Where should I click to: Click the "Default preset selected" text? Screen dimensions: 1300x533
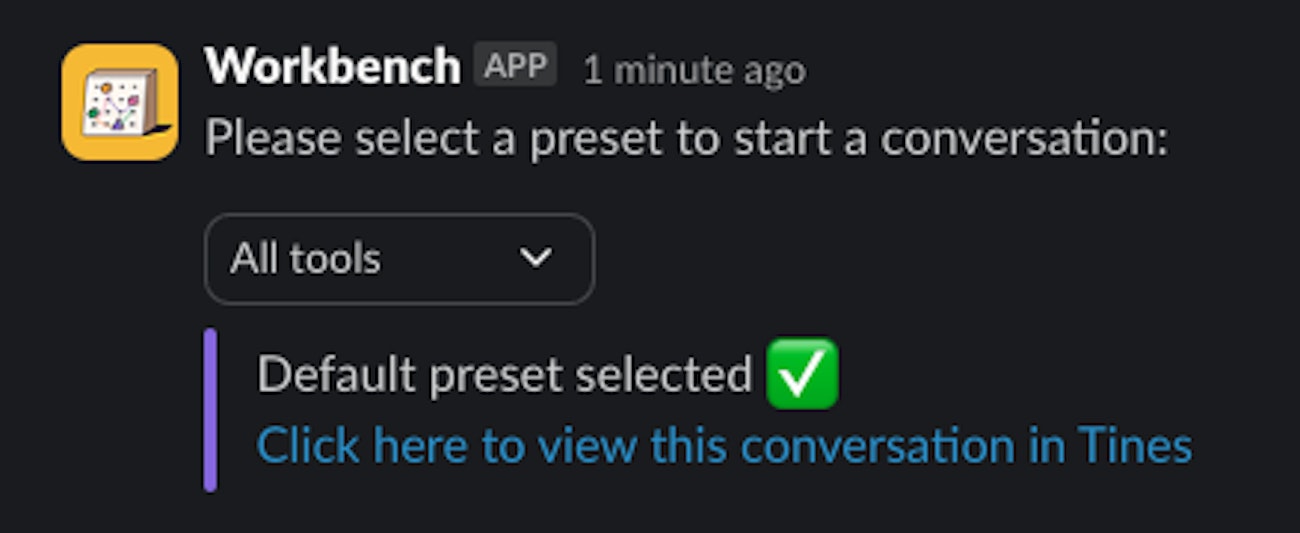(x=504, y=375)
